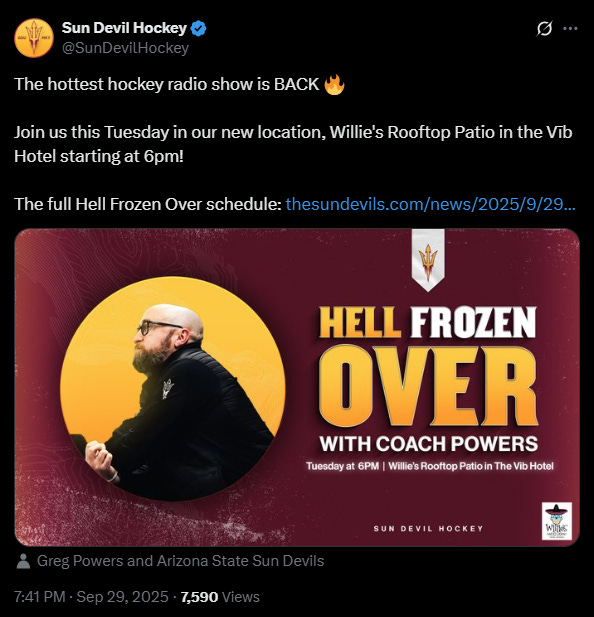This screenshot has height=617, width=594.
Task: Open the Sun Devil Hockey profile avatar
Action: pos(34,38)
